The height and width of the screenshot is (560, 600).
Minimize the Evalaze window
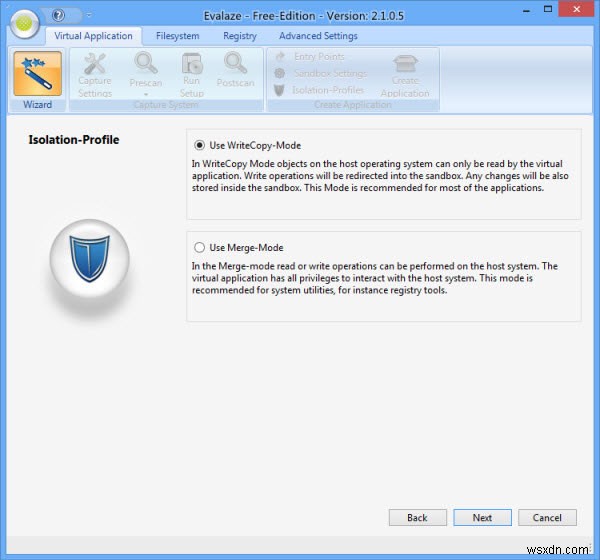(x=527, y=10)
